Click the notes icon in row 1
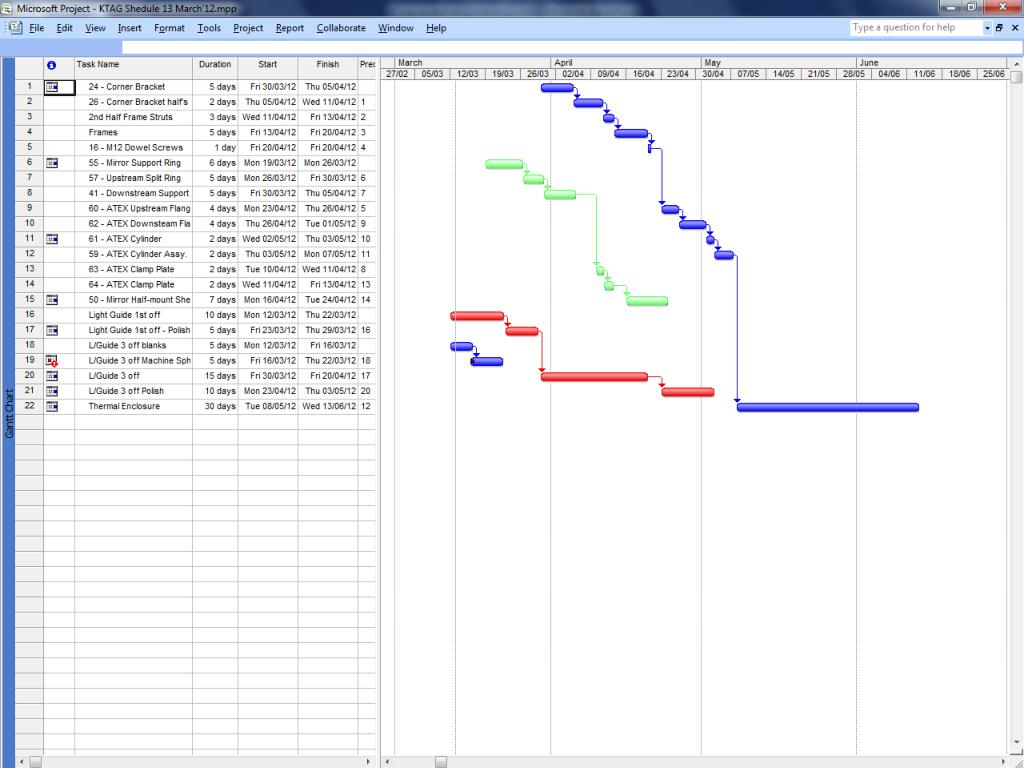Image resolution: width=1024 pixels, height=768 pixels. (x=52, y=87)
